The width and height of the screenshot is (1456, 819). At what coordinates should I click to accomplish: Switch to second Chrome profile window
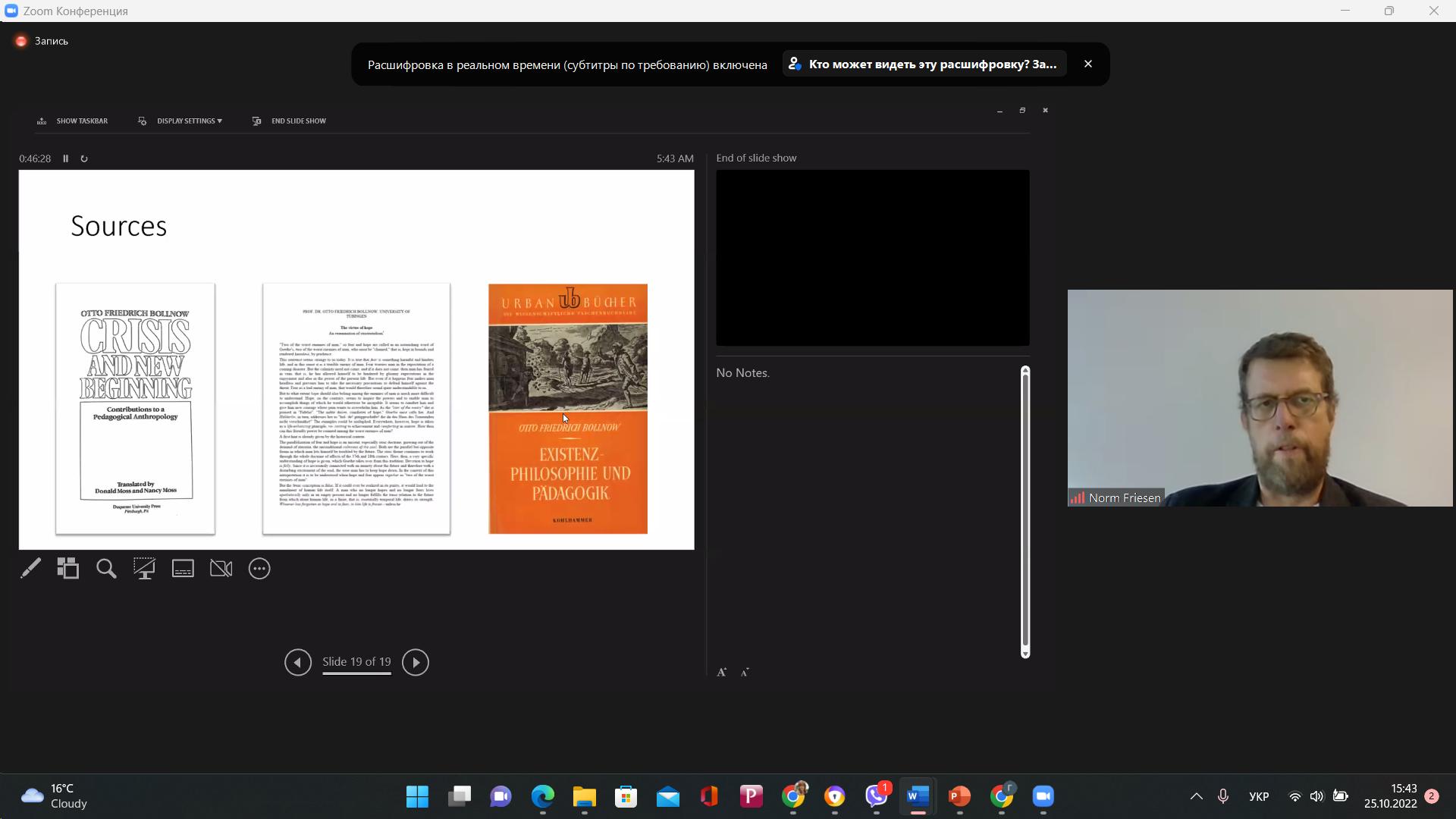[x=1001, y=796]
